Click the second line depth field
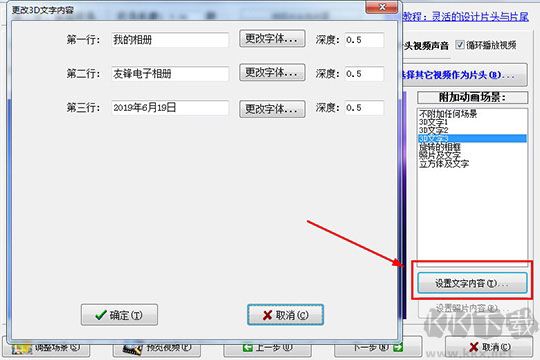Image resolution: width=540 pixels, height=360 pixels. [364, 74]
